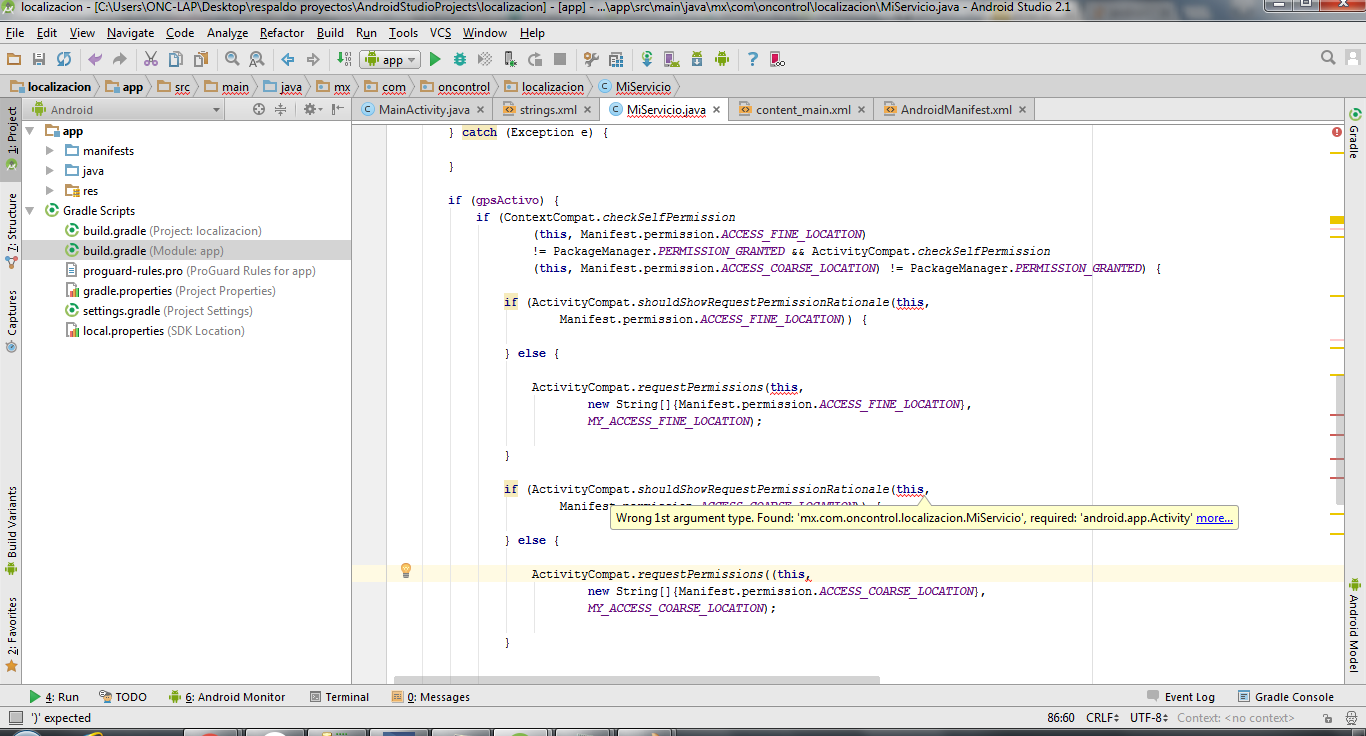Viewport: 1366px width, 736px height.
Task: Switch to the MainActivity.java tab
Action: tap(424, 110)
